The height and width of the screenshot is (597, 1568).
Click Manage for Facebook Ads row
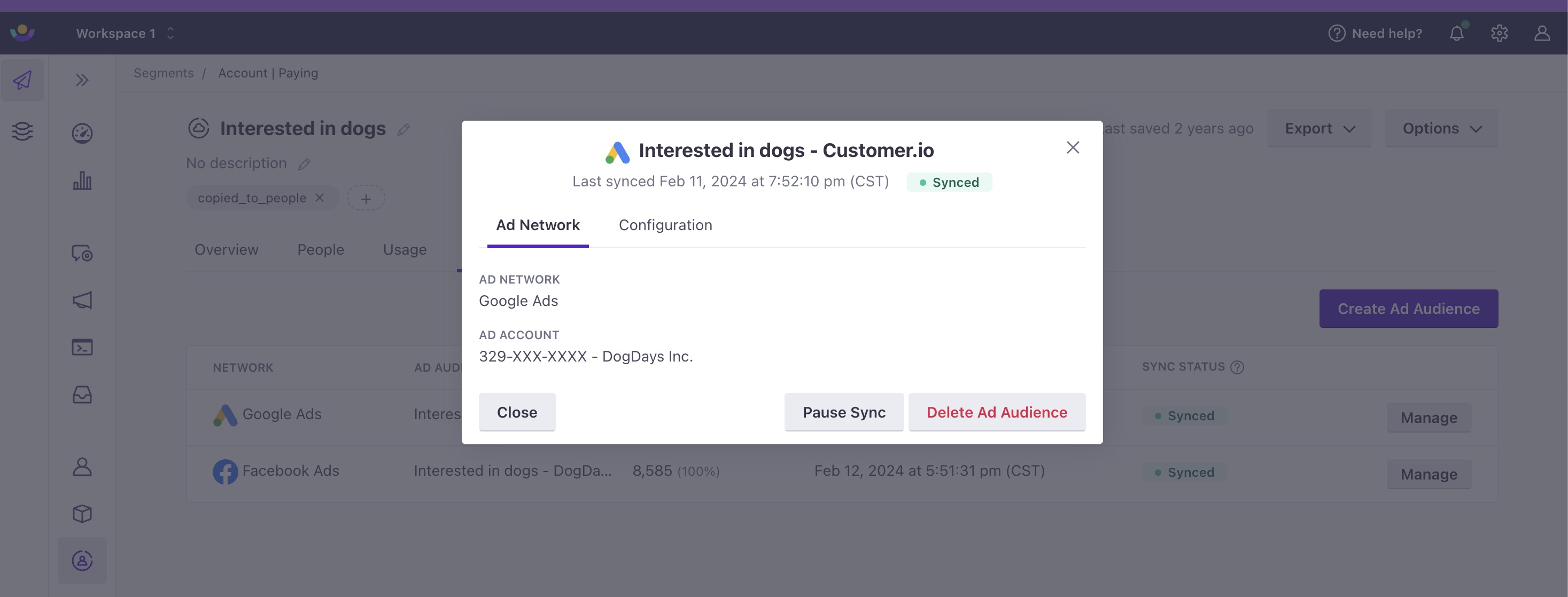click(x=1429, y=474)
